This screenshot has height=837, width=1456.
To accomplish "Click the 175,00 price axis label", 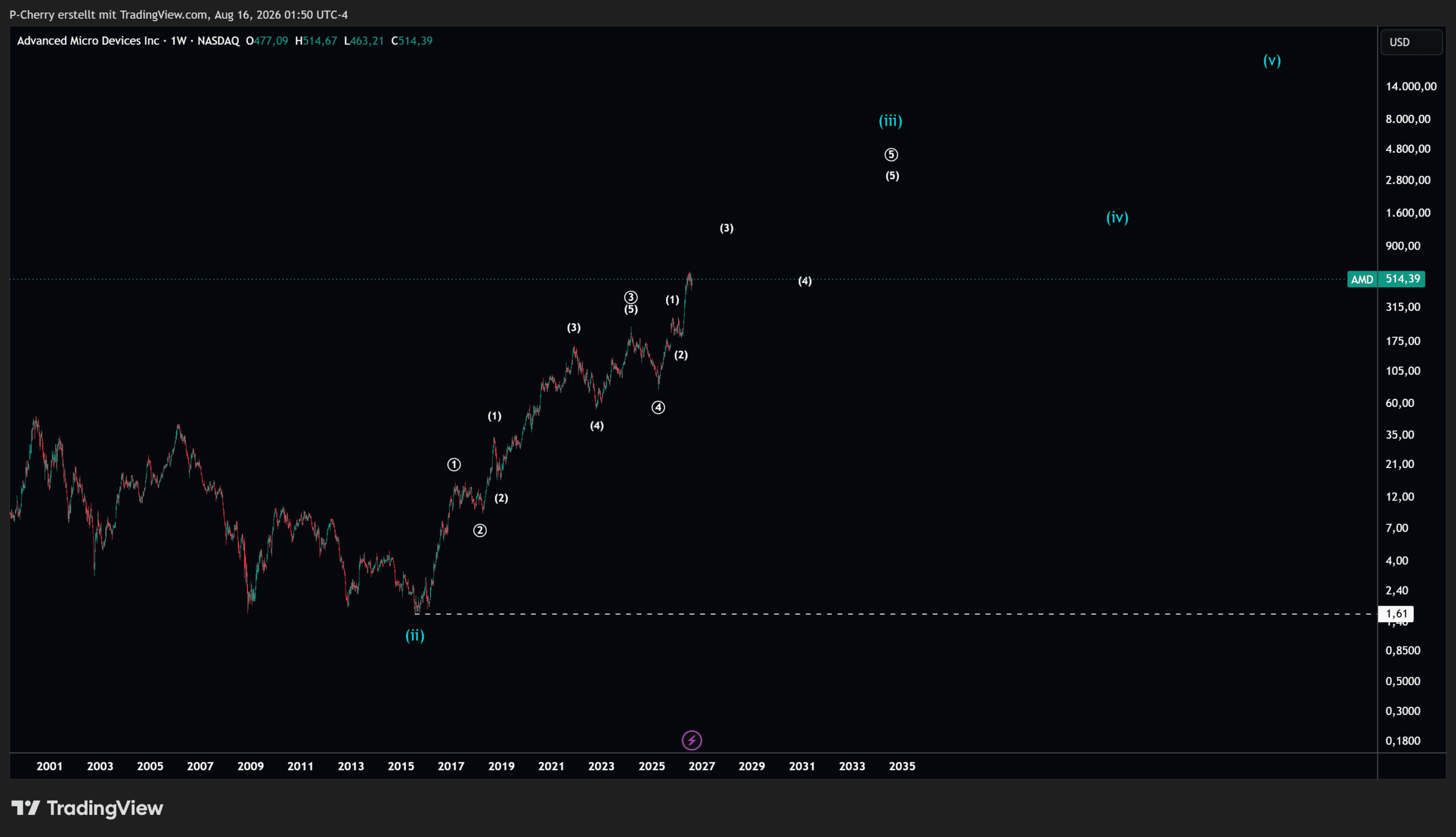I will (x=1403, y=341).
